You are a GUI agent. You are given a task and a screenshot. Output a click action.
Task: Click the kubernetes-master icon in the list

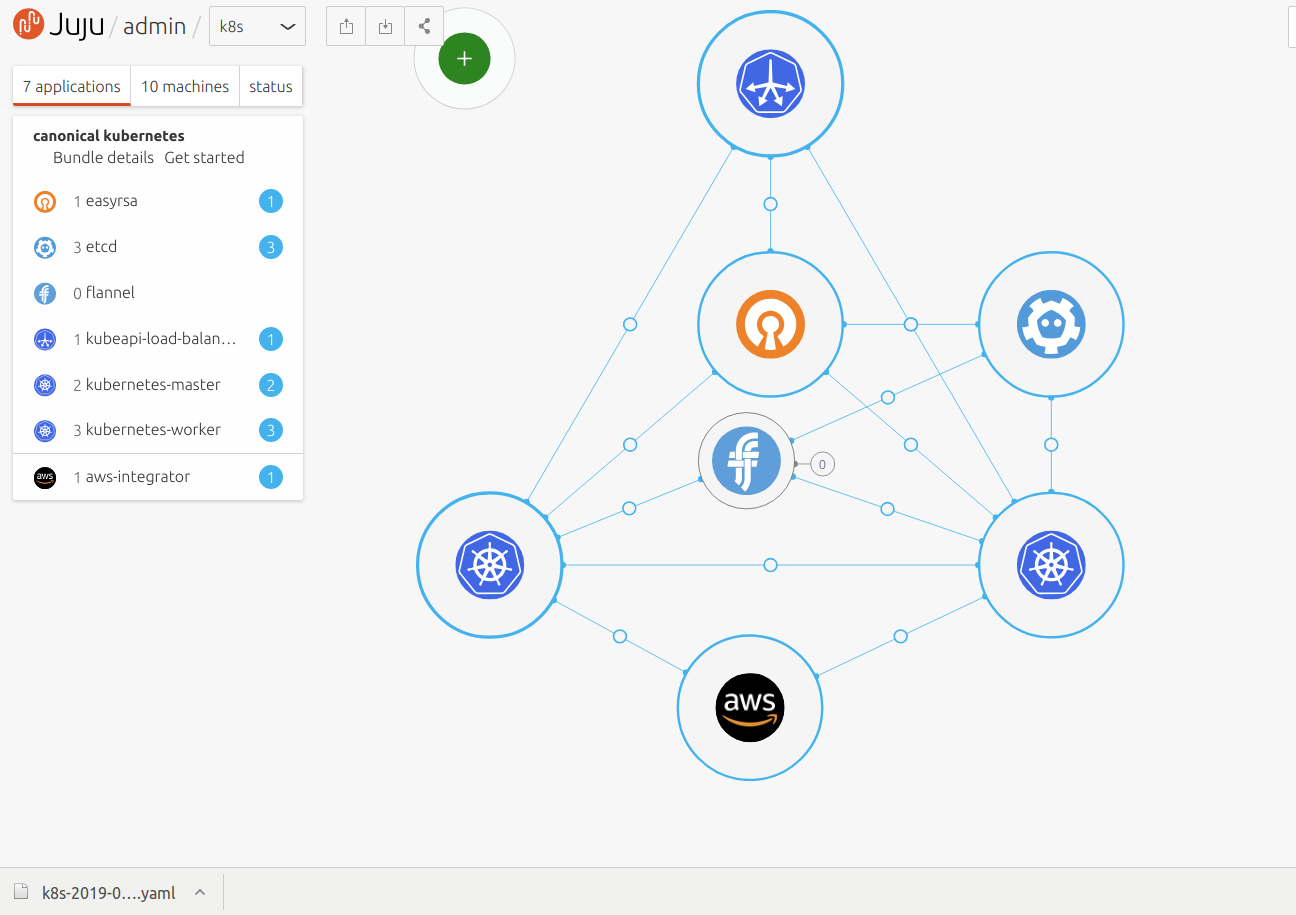pyautogui.click(x=44, y=385)
